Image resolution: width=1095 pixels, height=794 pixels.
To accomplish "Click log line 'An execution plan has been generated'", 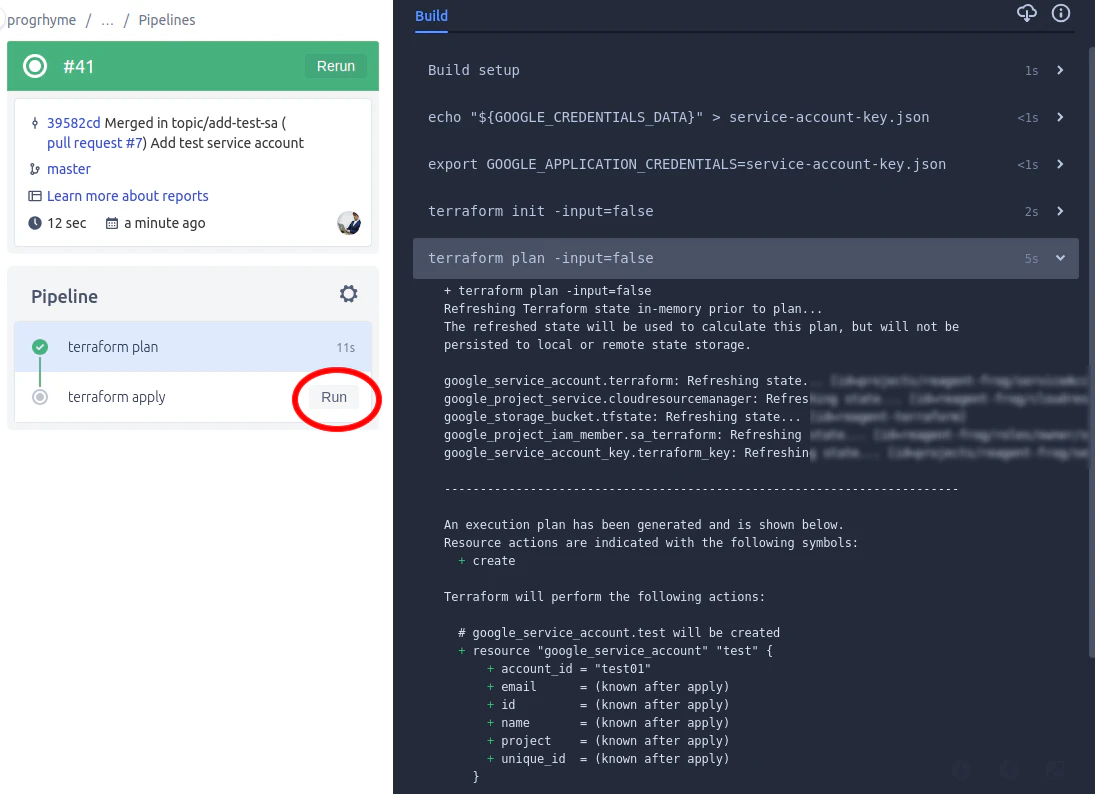I will pos(643,524).
